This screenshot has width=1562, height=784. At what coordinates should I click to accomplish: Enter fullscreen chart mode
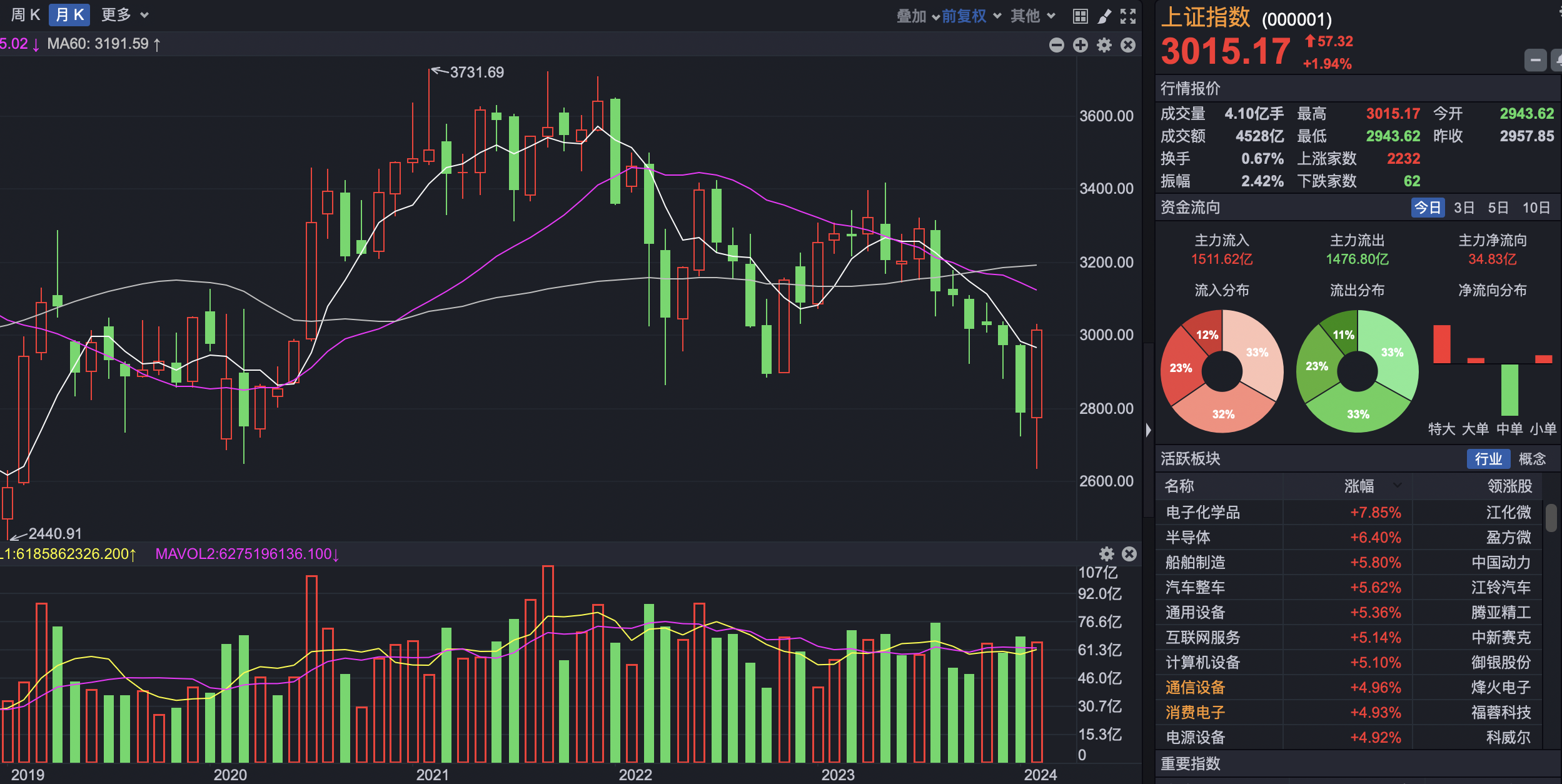(1128, 16)
